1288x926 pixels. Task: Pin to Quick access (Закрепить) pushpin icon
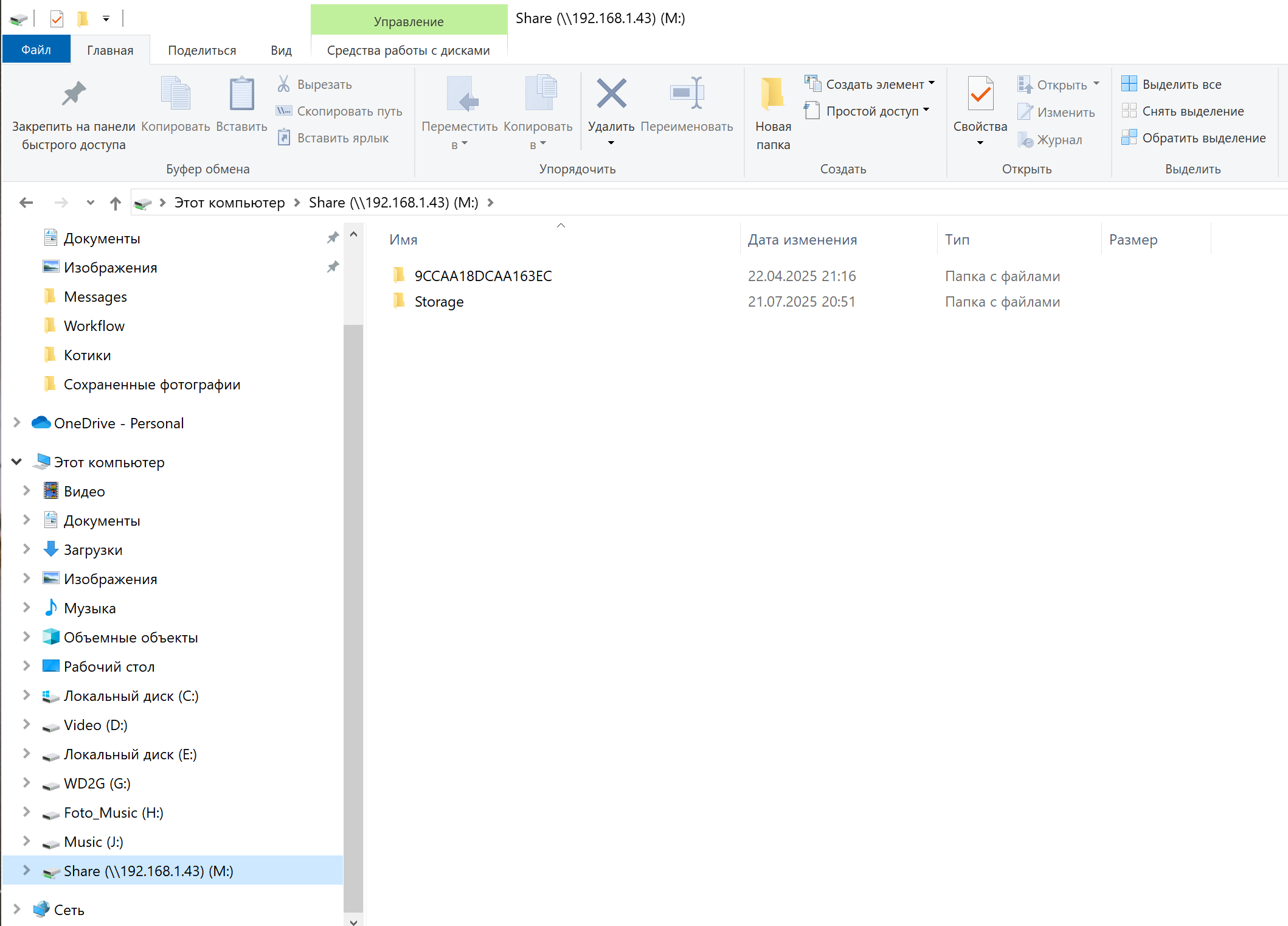(74, 94)
